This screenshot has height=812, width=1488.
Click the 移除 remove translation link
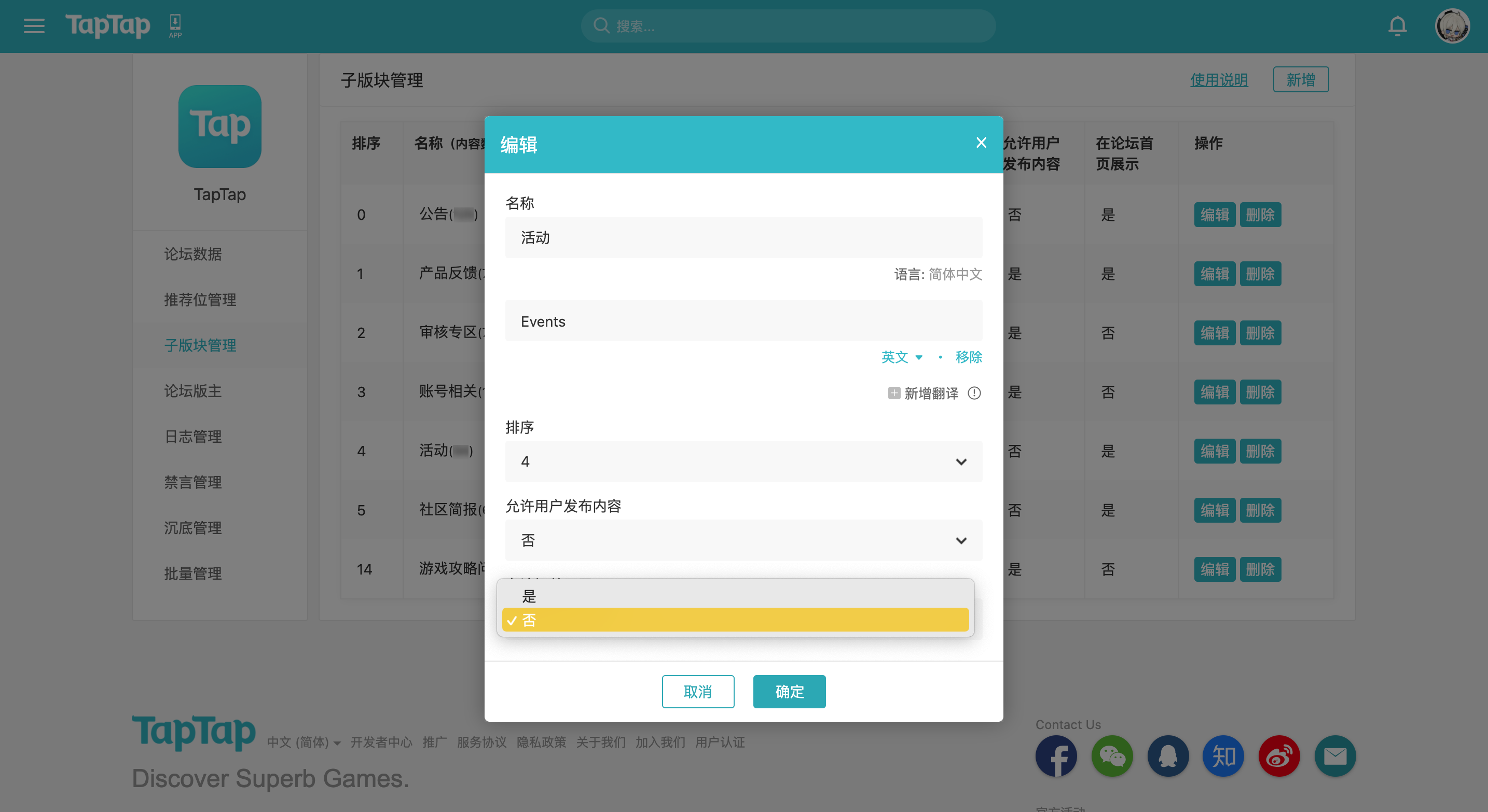968,357
